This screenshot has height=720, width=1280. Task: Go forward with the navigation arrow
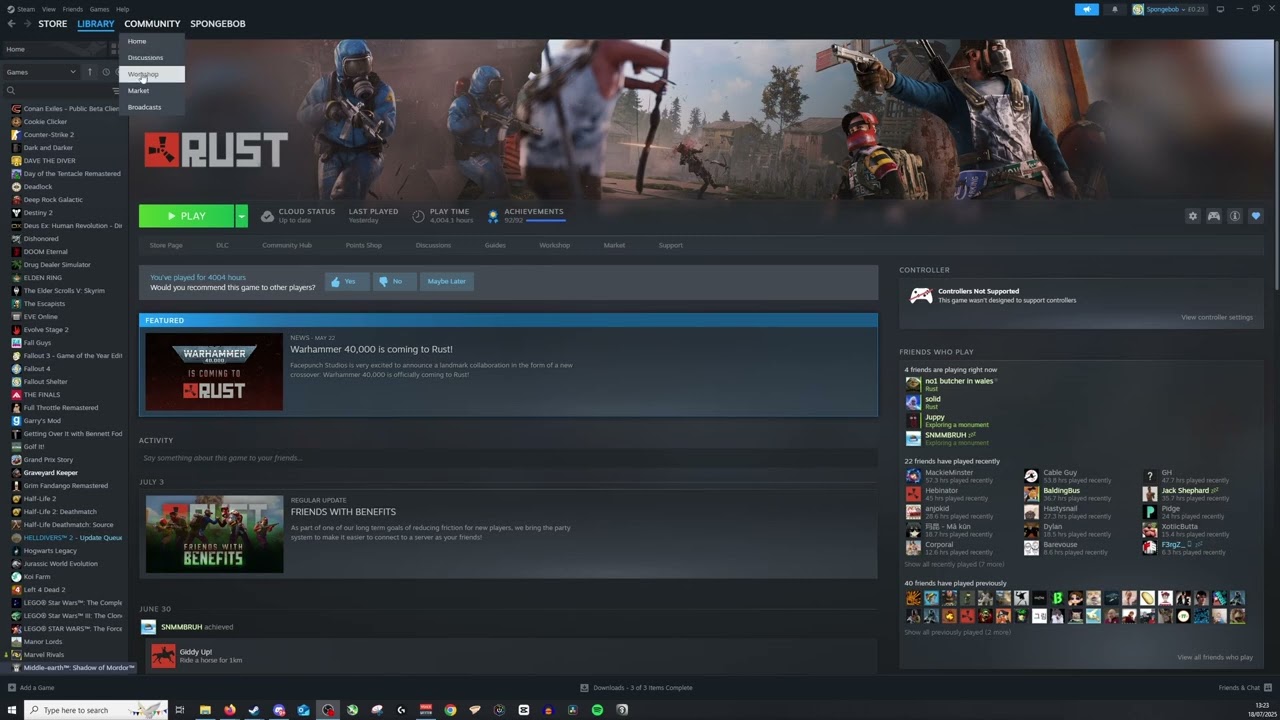pos(26,24)
